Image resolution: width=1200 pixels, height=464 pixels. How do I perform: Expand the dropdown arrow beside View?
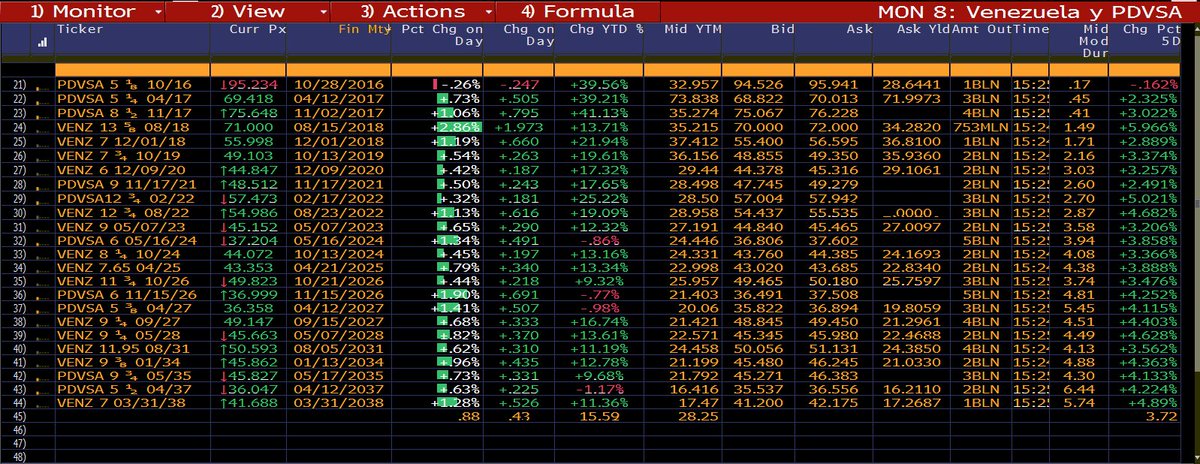323,12
